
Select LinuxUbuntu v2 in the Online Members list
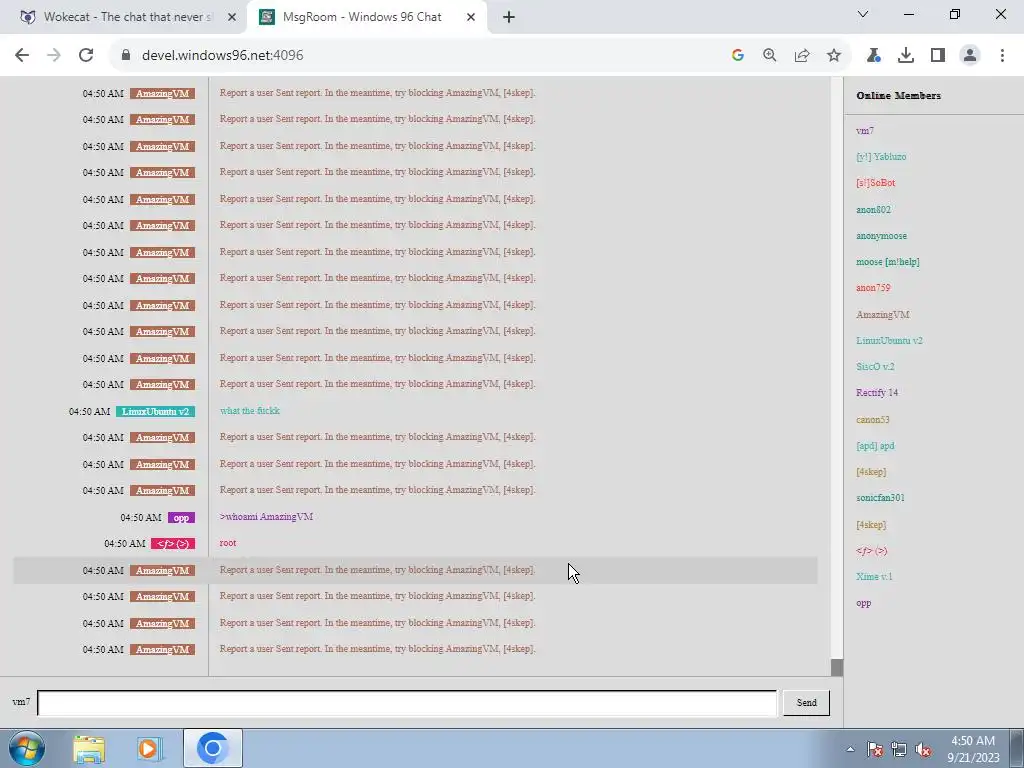[889, 341]
